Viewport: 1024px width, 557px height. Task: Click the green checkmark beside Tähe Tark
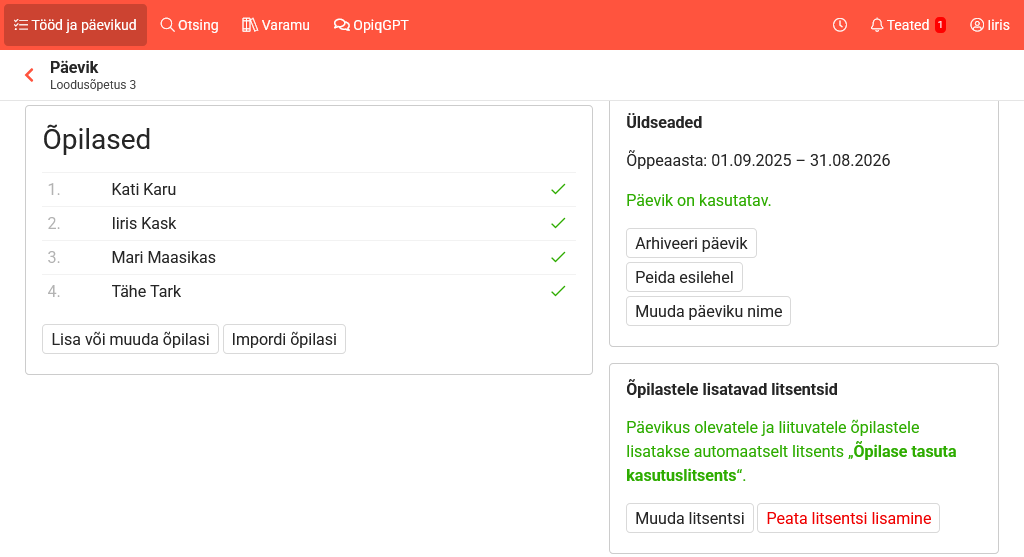(x=558, y=291)
